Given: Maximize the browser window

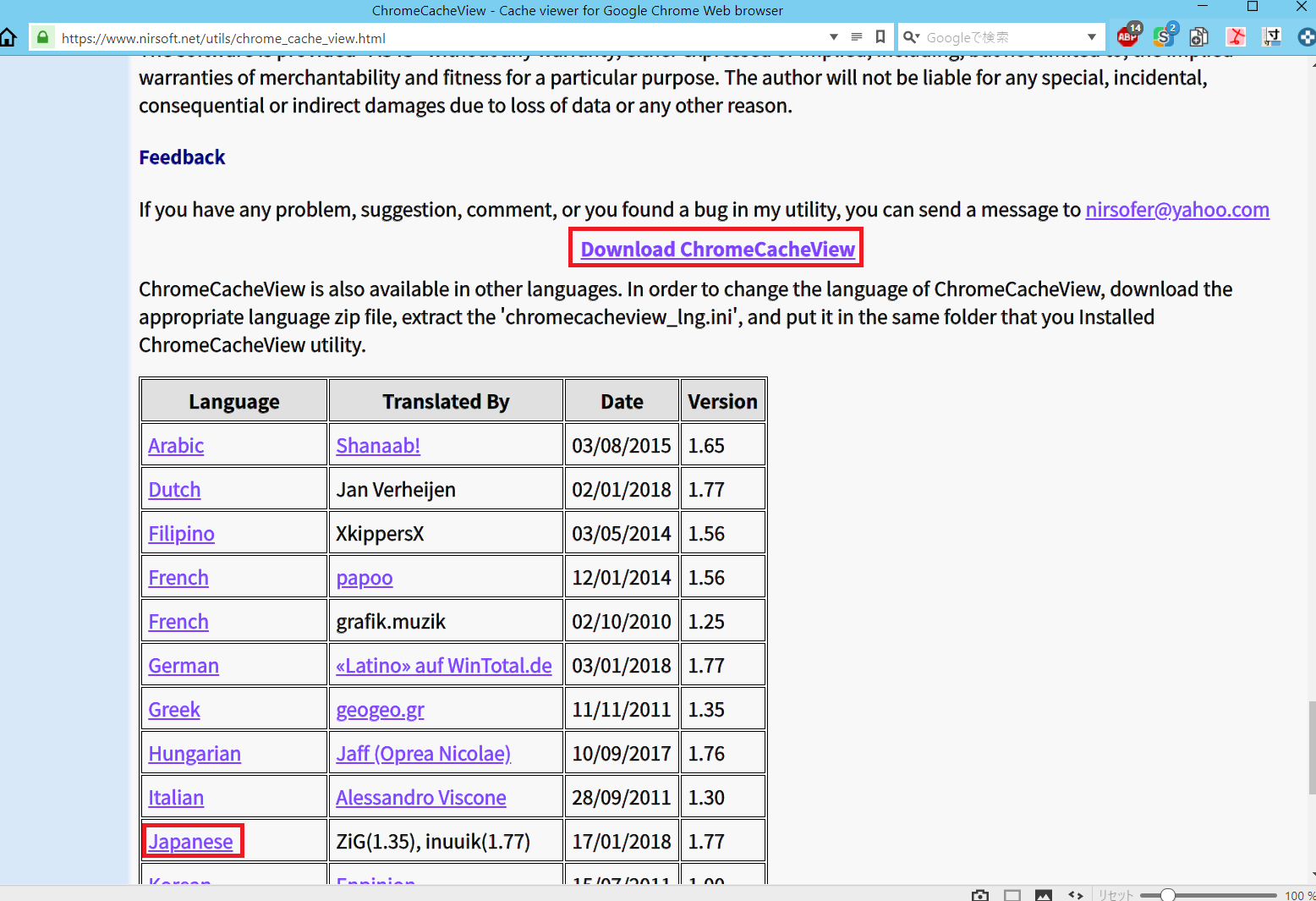Looking at the screenshot, I should point(1253,7).
